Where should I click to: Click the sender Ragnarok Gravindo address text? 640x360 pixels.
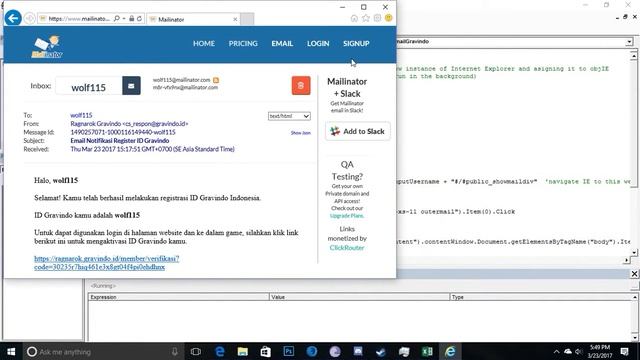tap(129, 124)
